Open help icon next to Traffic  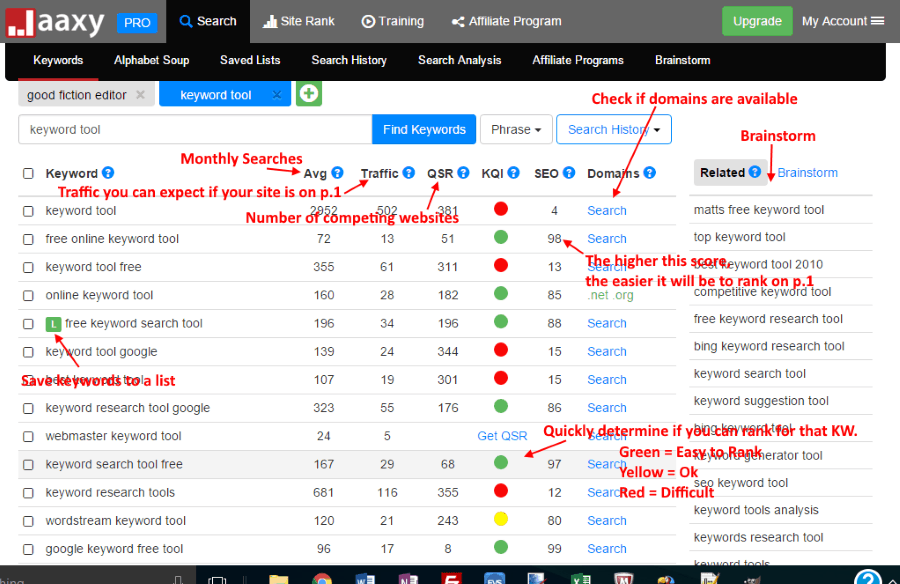(409, 173)
